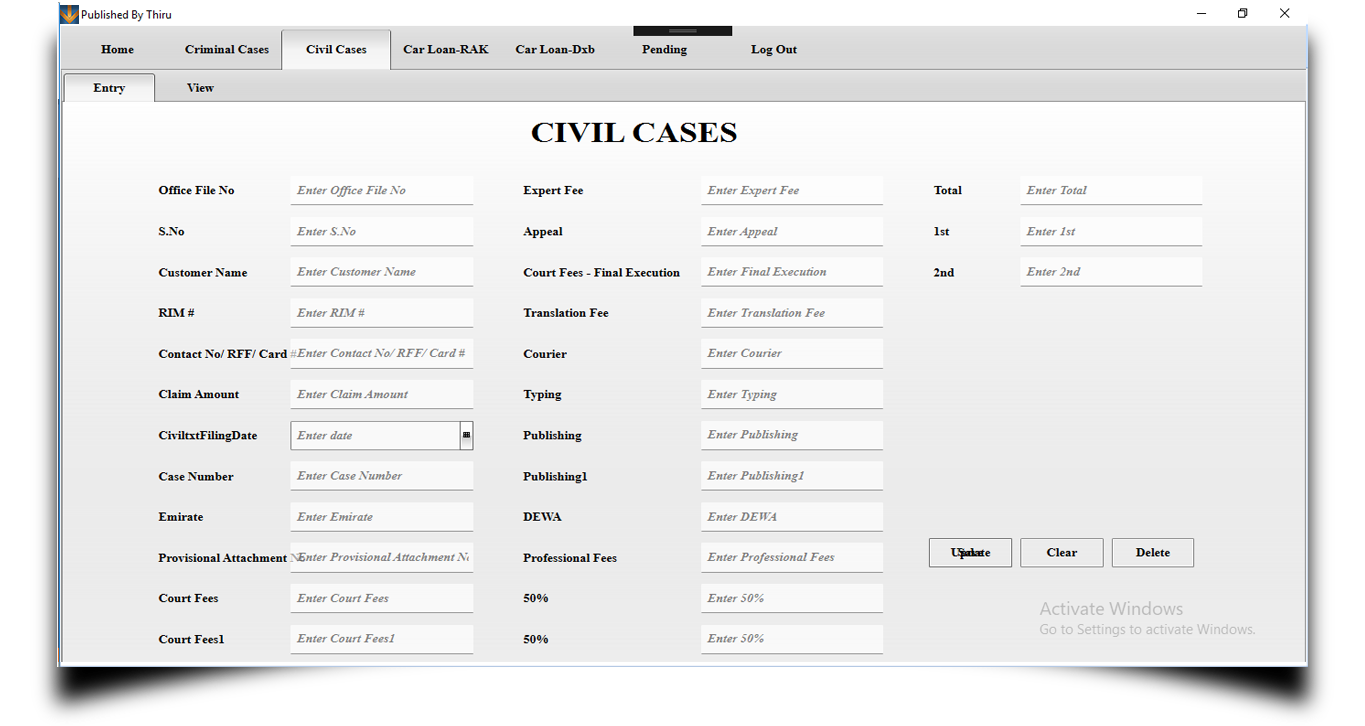Click the S.No input field
The height and width of the screenshot is (726, 1365).
pos(382,231)
